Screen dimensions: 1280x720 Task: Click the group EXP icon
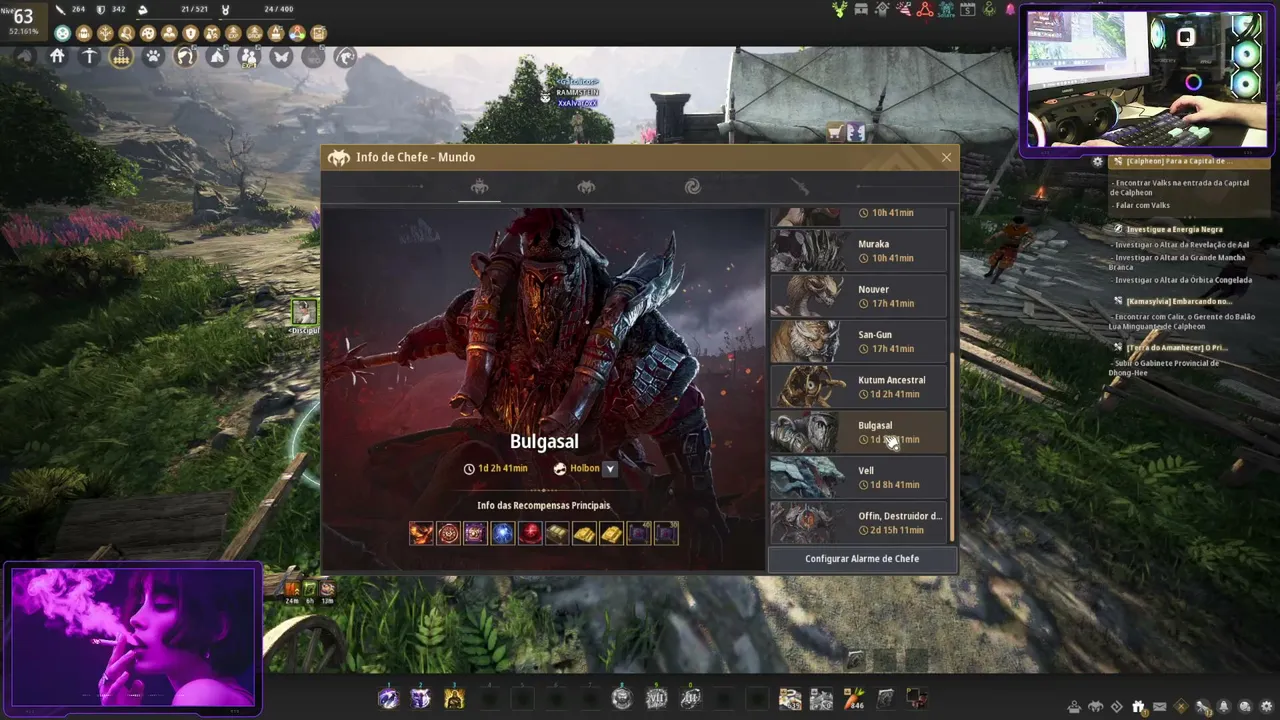click(249, 58)
